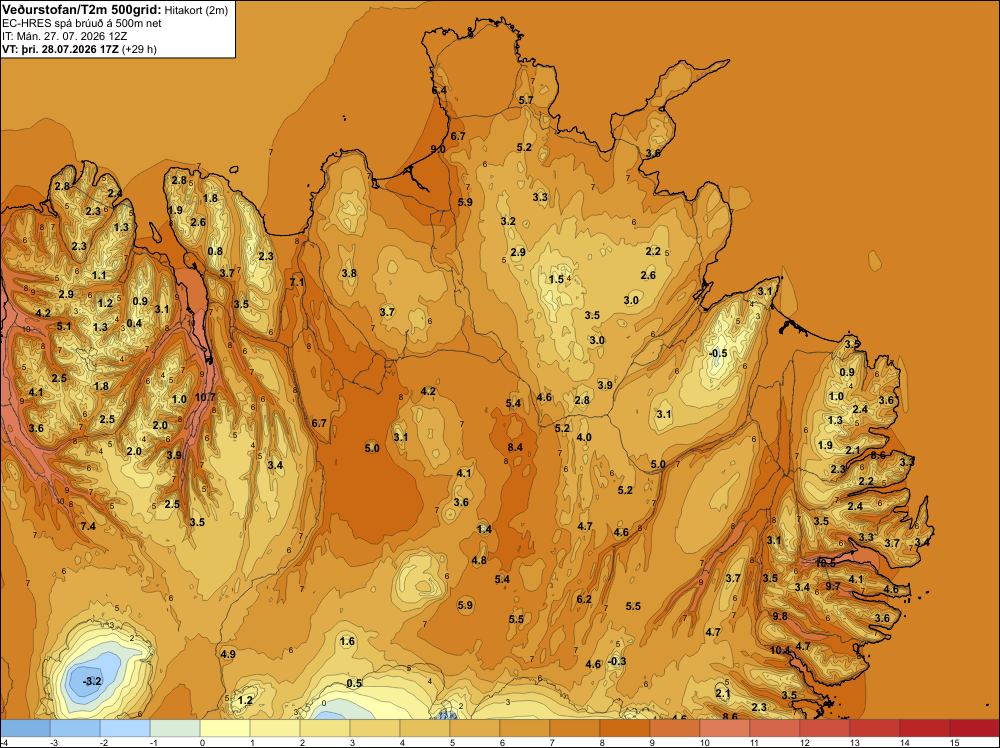Click the 0.5 temperature value
Viewport: 1000px width, 748px height.
tap(354, 683)
